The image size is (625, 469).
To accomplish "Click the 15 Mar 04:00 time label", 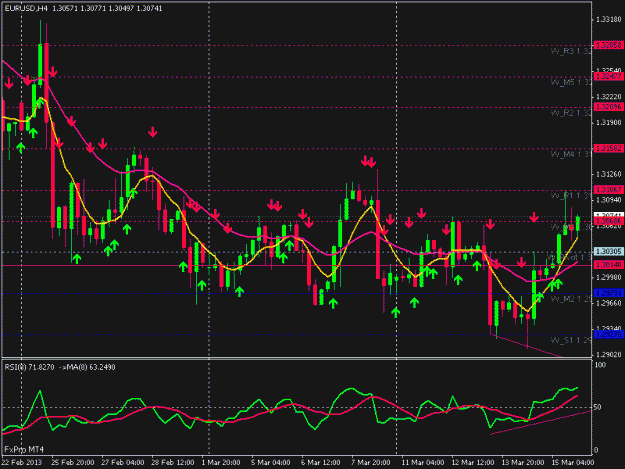I will 572,462.
